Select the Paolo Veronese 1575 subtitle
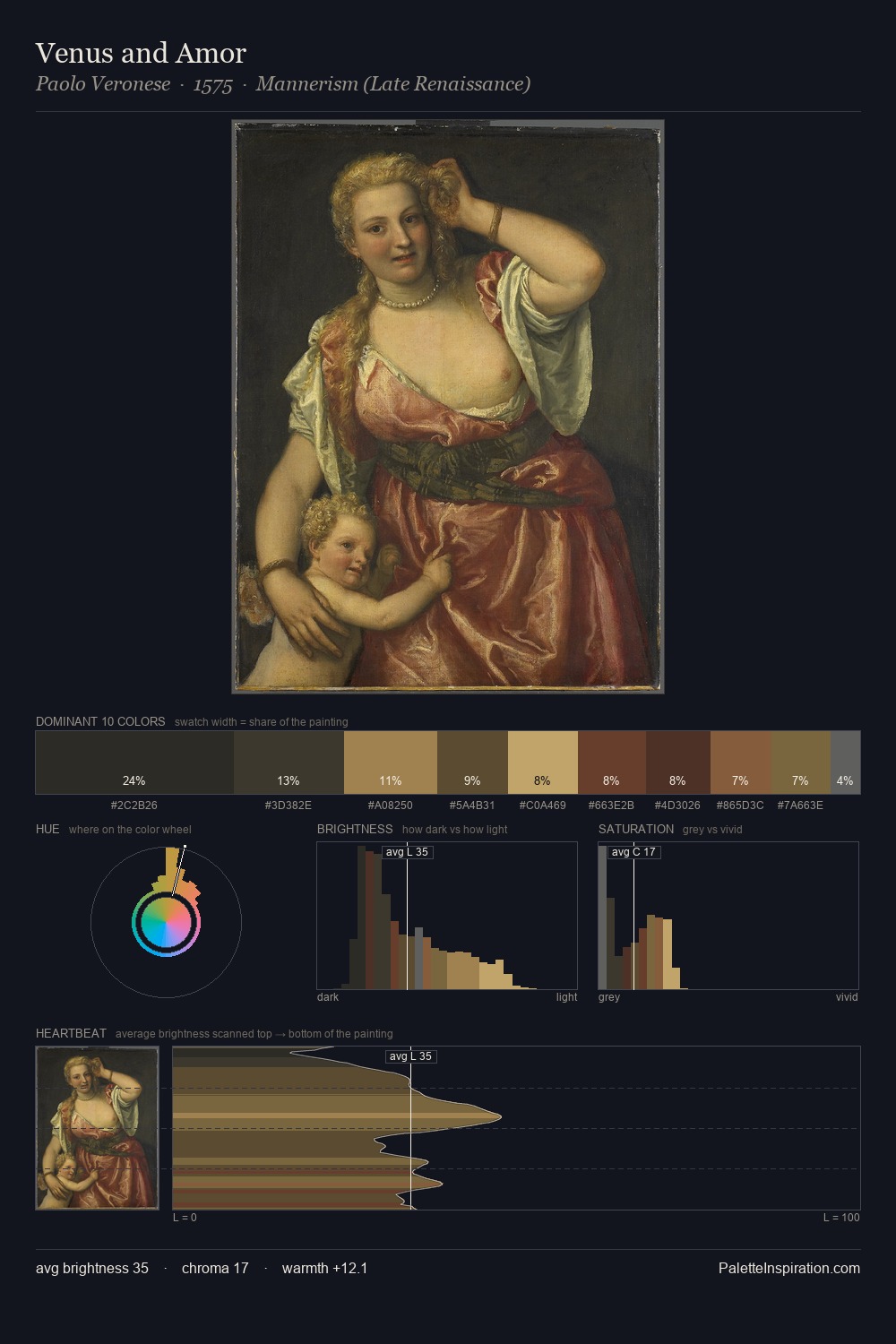The image size is (896, 1344). [x=283, y=84]
